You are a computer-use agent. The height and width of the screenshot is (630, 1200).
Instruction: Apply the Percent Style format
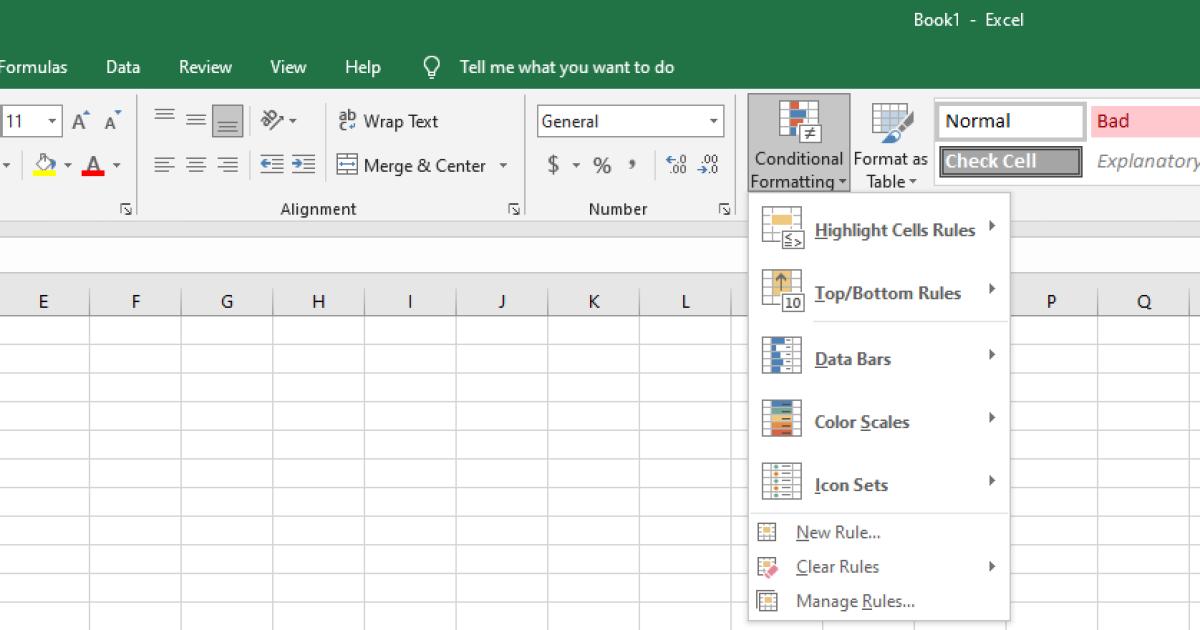603,166
